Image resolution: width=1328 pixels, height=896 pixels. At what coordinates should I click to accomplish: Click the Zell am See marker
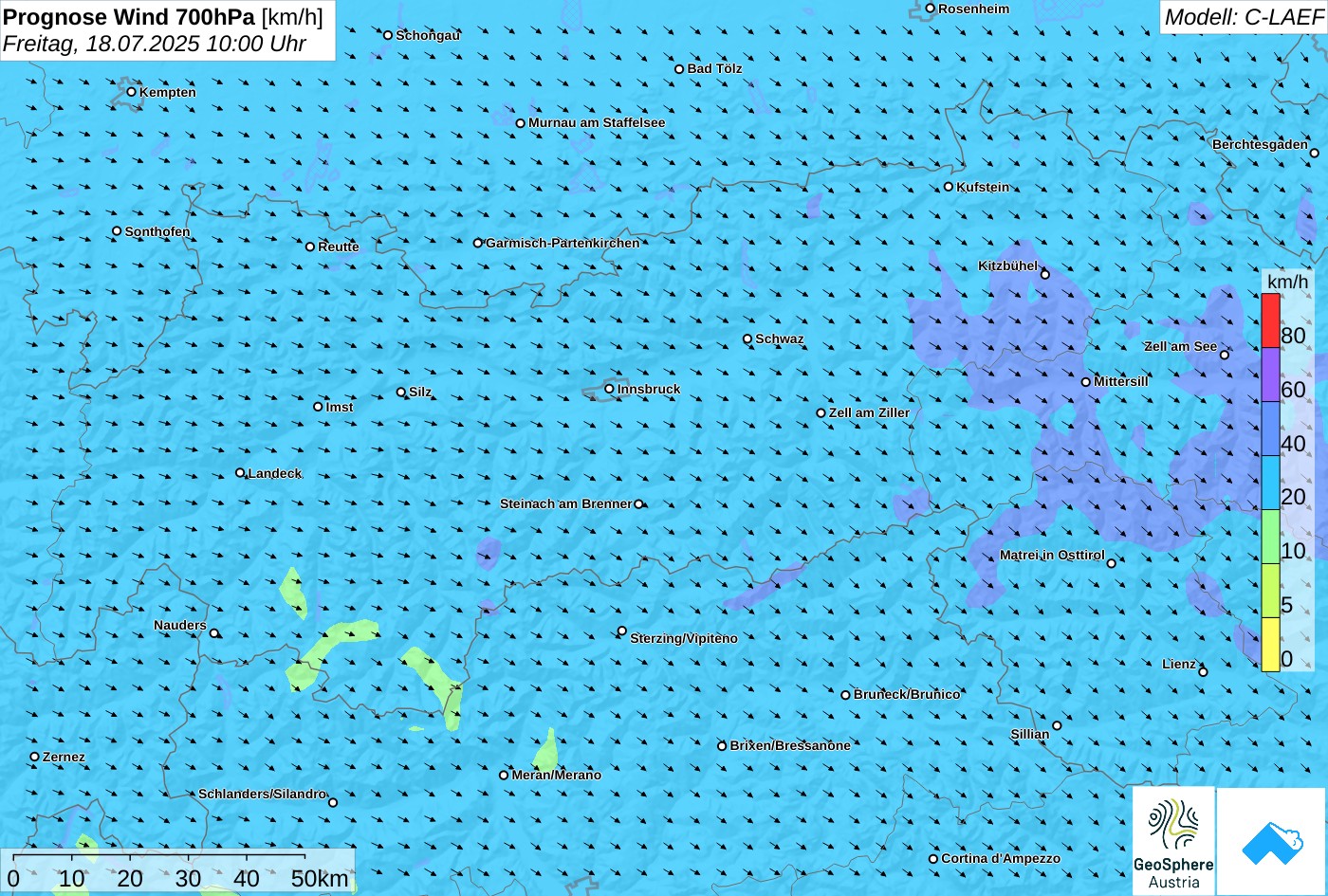(1224, 356)
